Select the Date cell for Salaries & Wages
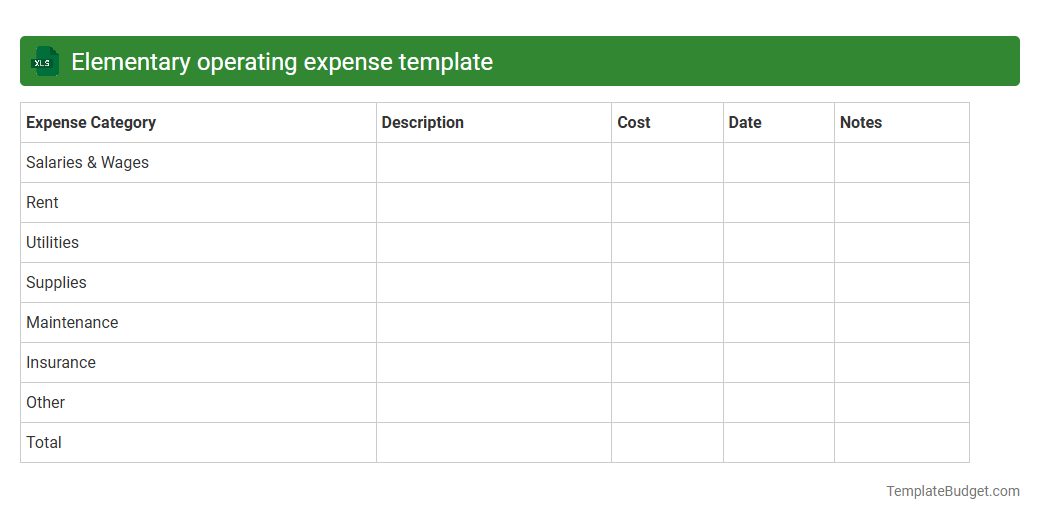This screenshot has width=1040, height=520. (779, 162)
